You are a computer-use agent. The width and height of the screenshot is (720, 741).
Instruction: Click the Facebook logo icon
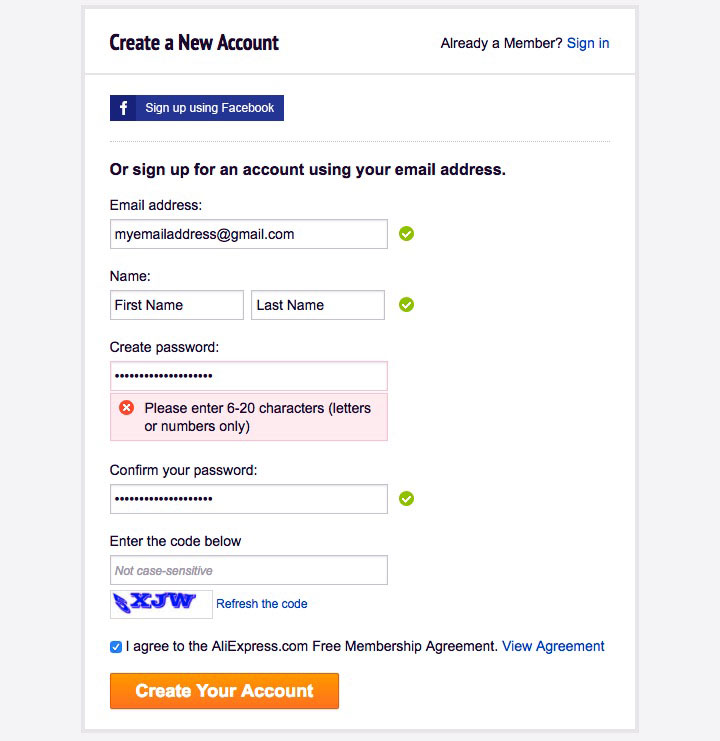coord(124,108)
